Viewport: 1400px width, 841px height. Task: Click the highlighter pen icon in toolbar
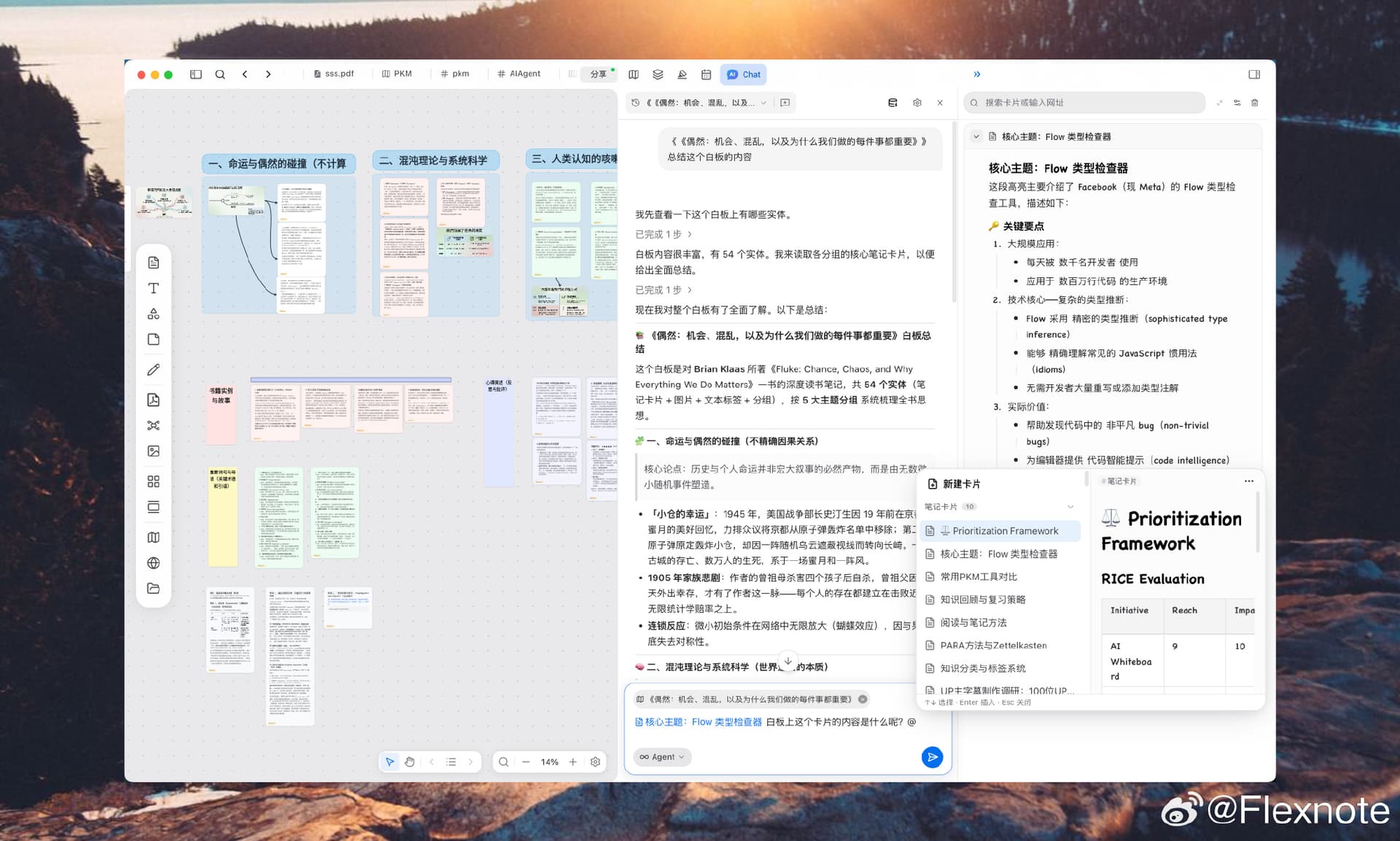682,74
